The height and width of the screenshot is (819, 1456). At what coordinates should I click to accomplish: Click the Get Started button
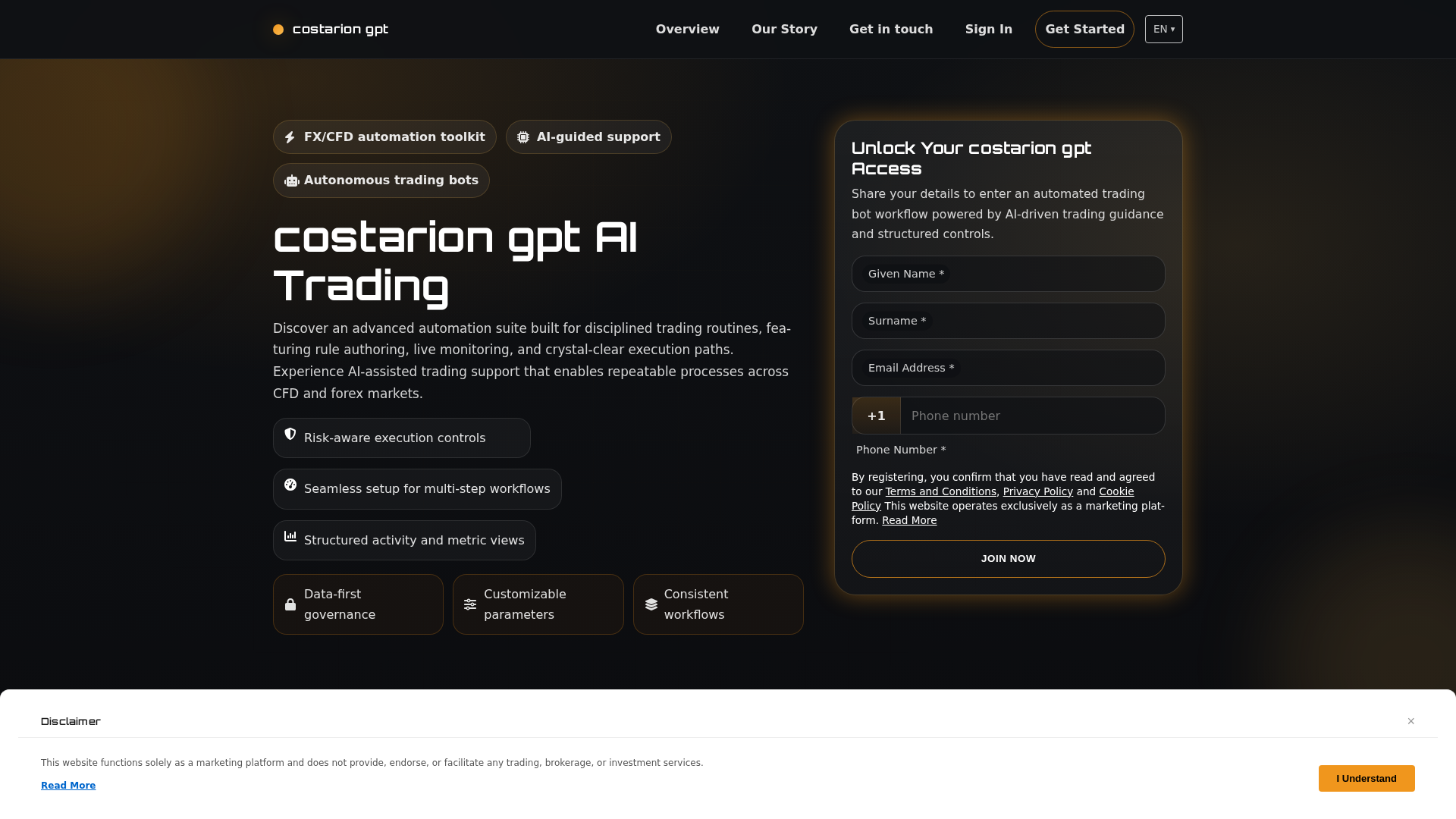(1084, 30)
